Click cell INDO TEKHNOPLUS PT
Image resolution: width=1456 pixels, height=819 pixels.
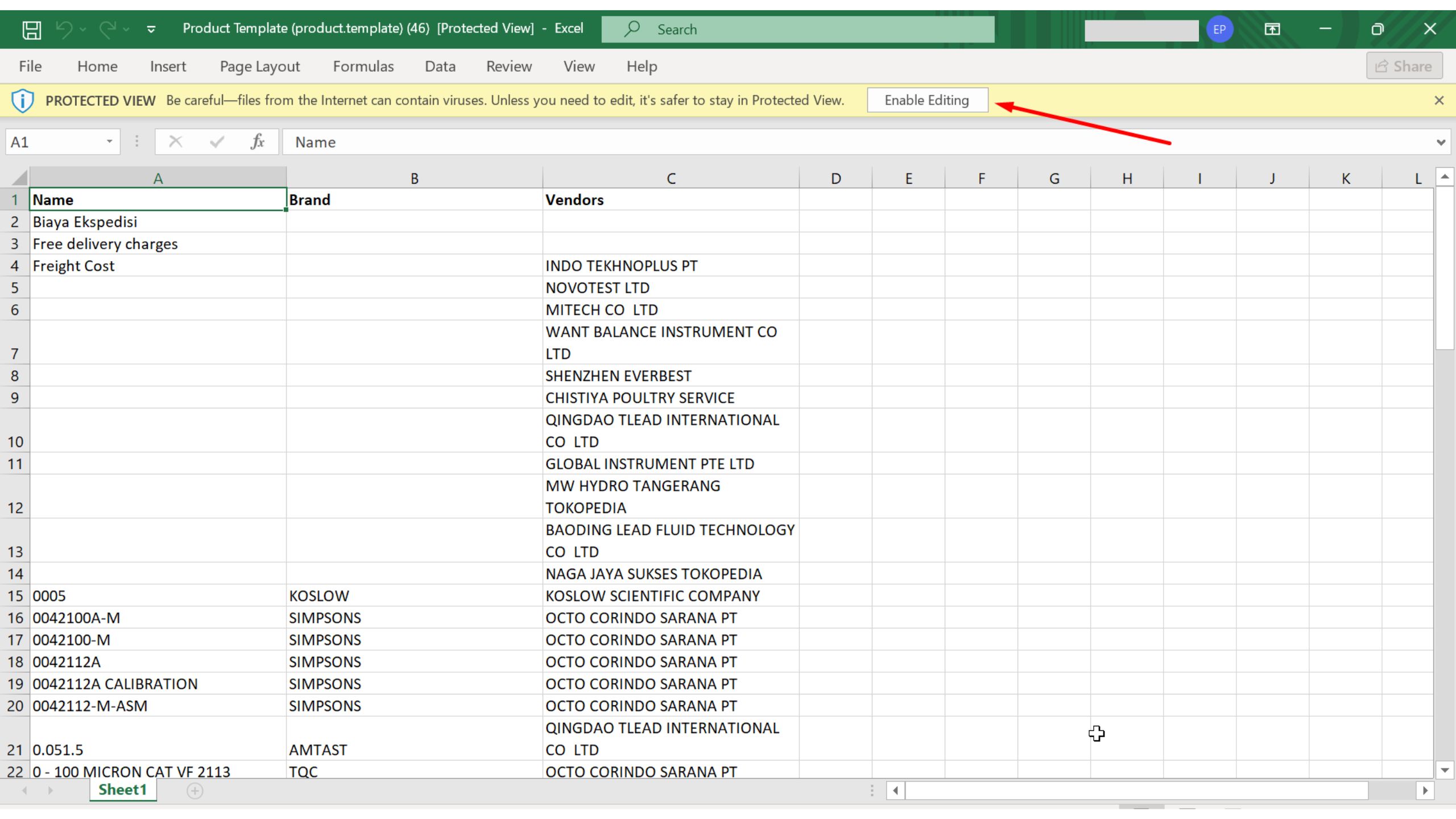pos(671,266)
